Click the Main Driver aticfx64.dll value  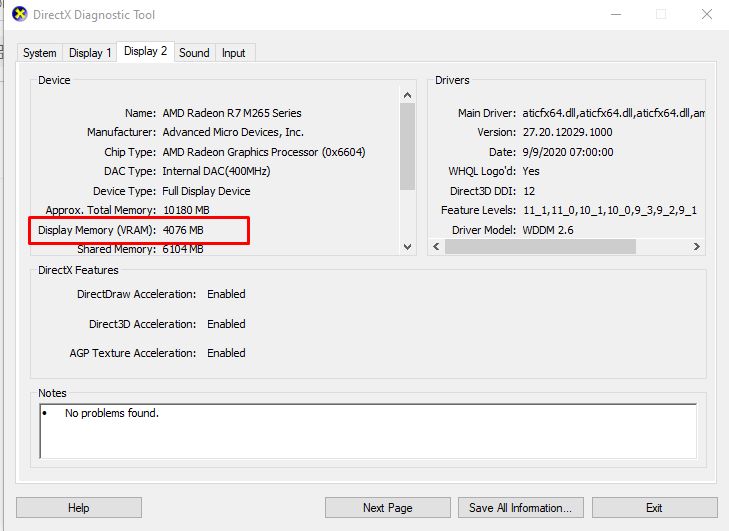coord(614,113)
